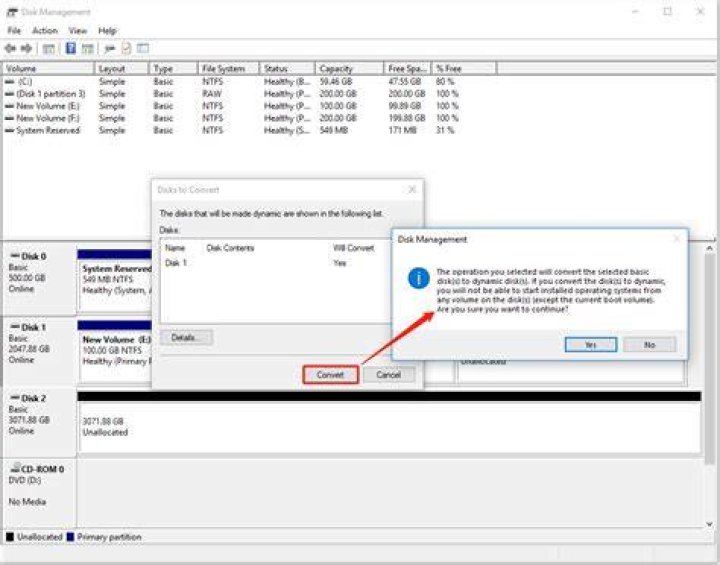
Task: Click the Convert button
Action: tap(330, 375)
